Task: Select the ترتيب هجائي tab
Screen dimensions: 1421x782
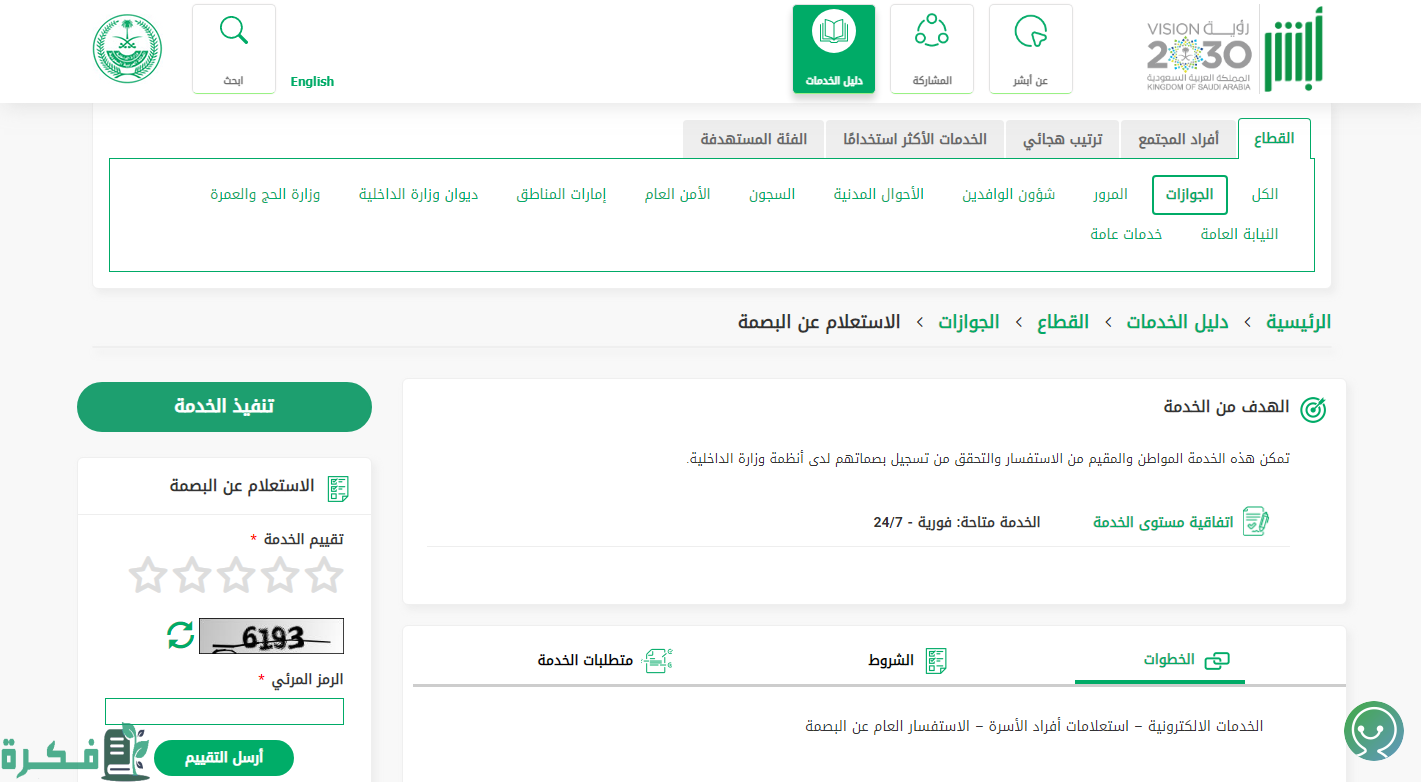Action: 1061,139
